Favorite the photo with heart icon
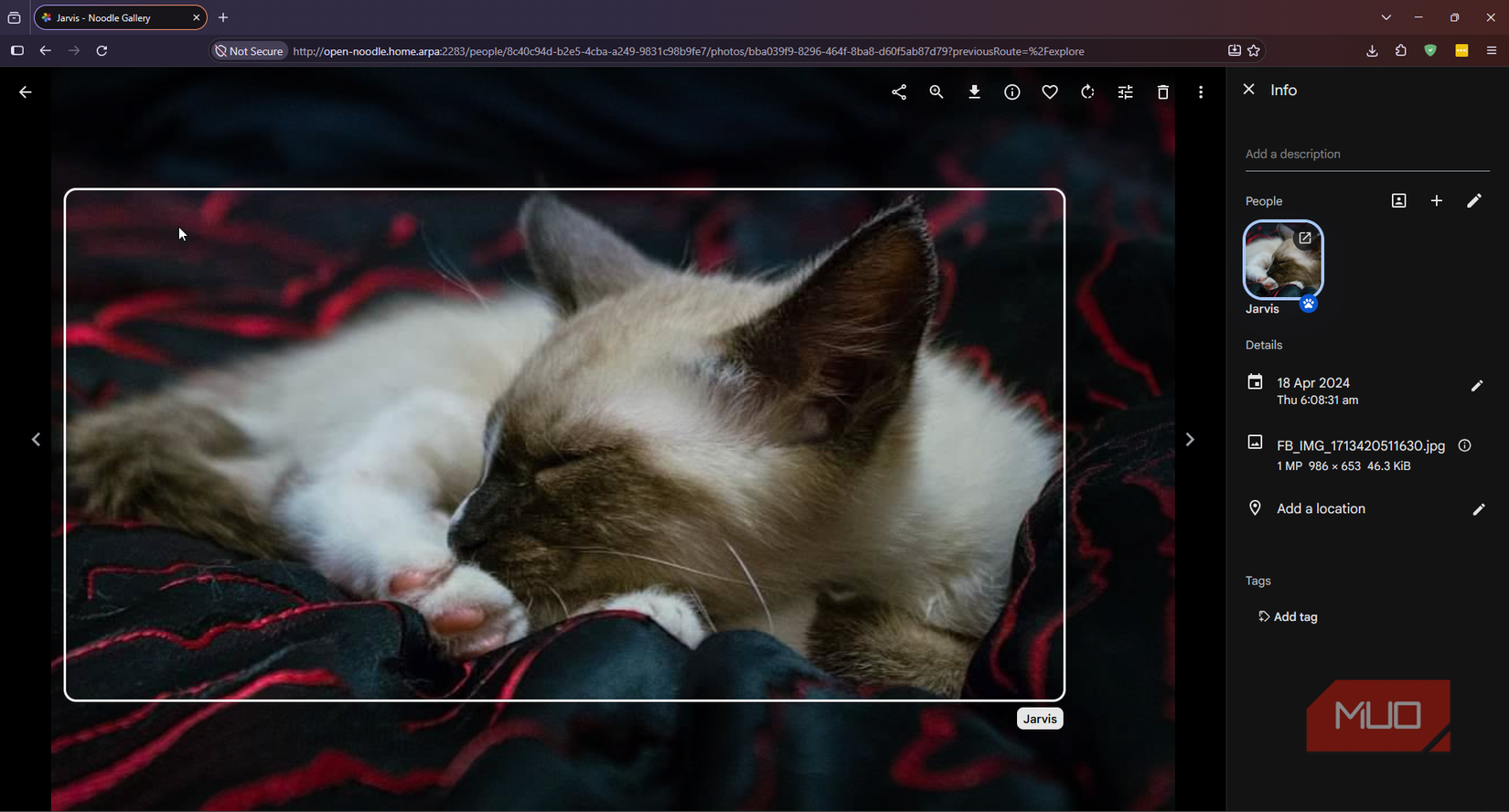 1050,92
